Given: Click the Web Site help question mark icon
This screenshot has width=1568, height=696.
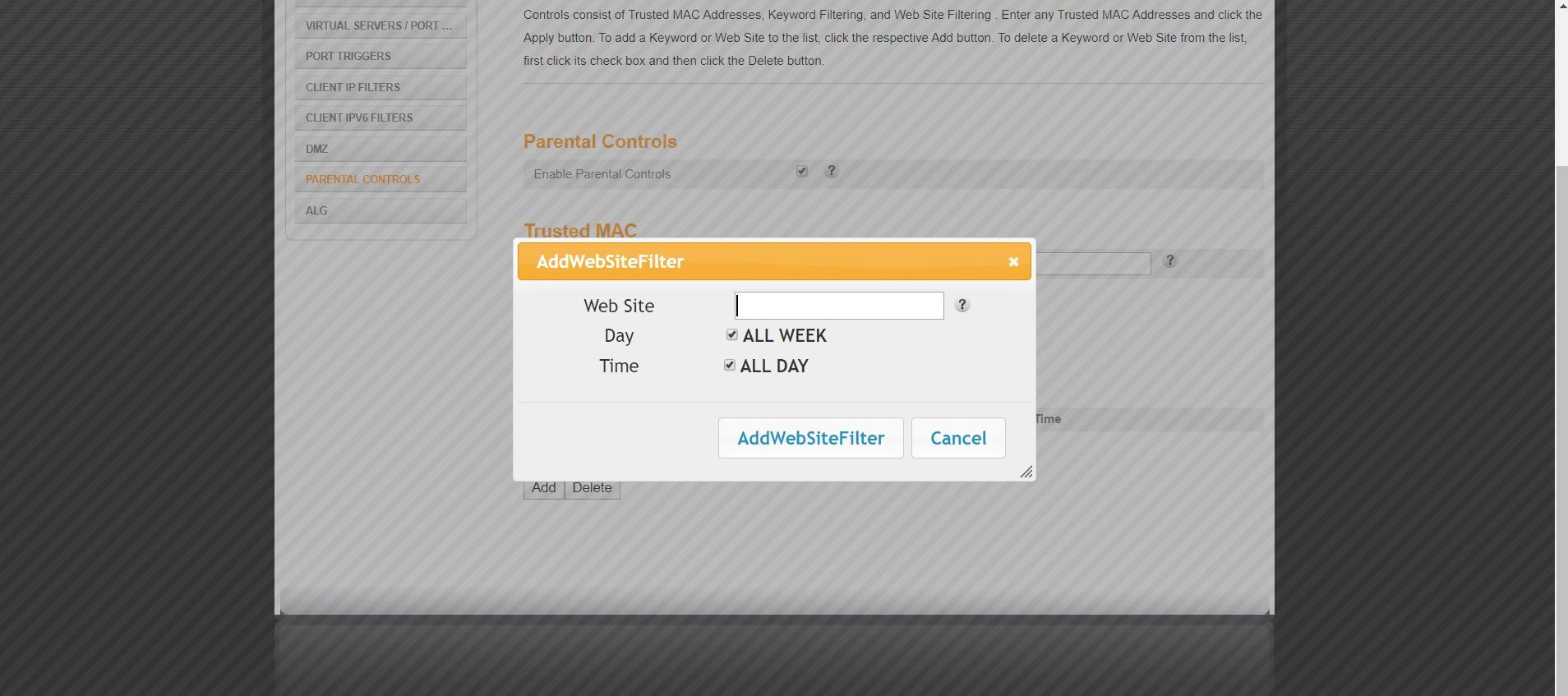Looking at the screenshot, I should click(x=962, y=305).
